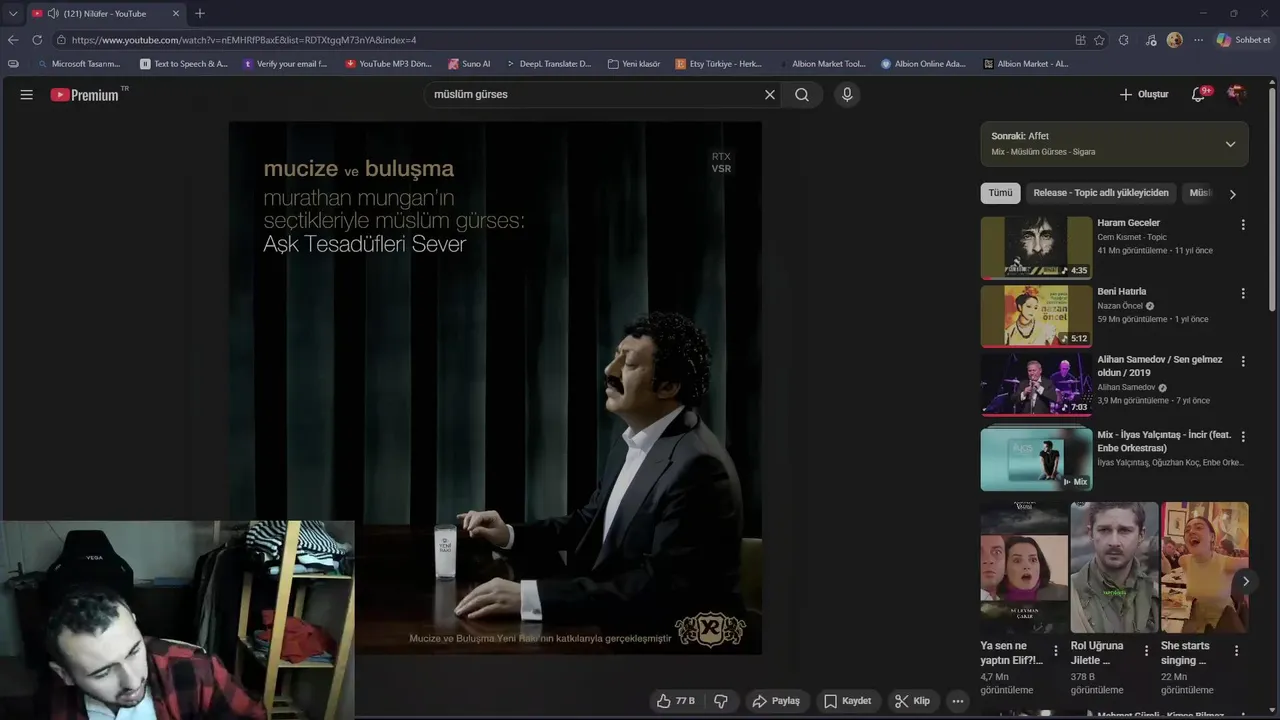
Task: Create a clip with Klip button
Action: click(912, 701)
